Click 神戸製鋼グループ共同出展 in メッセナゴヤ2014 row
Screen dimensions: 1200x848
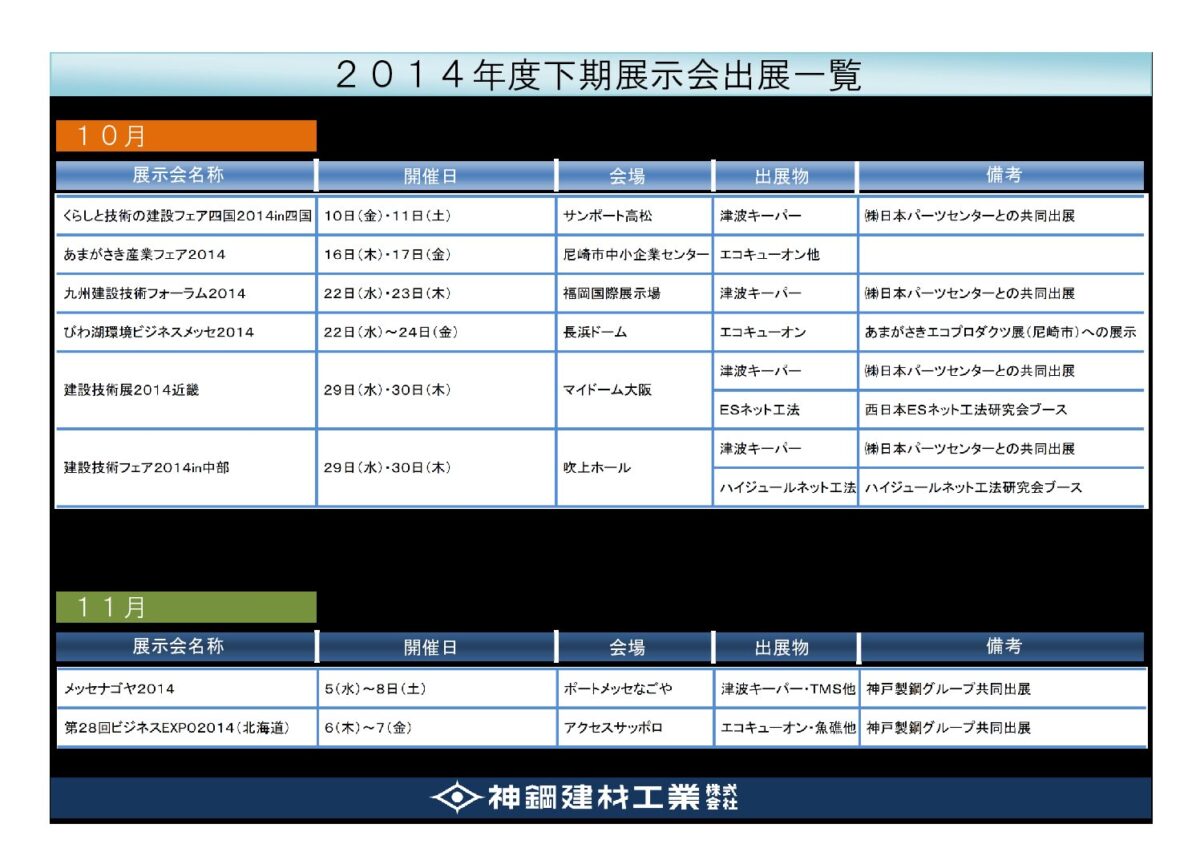pos(948,688)
